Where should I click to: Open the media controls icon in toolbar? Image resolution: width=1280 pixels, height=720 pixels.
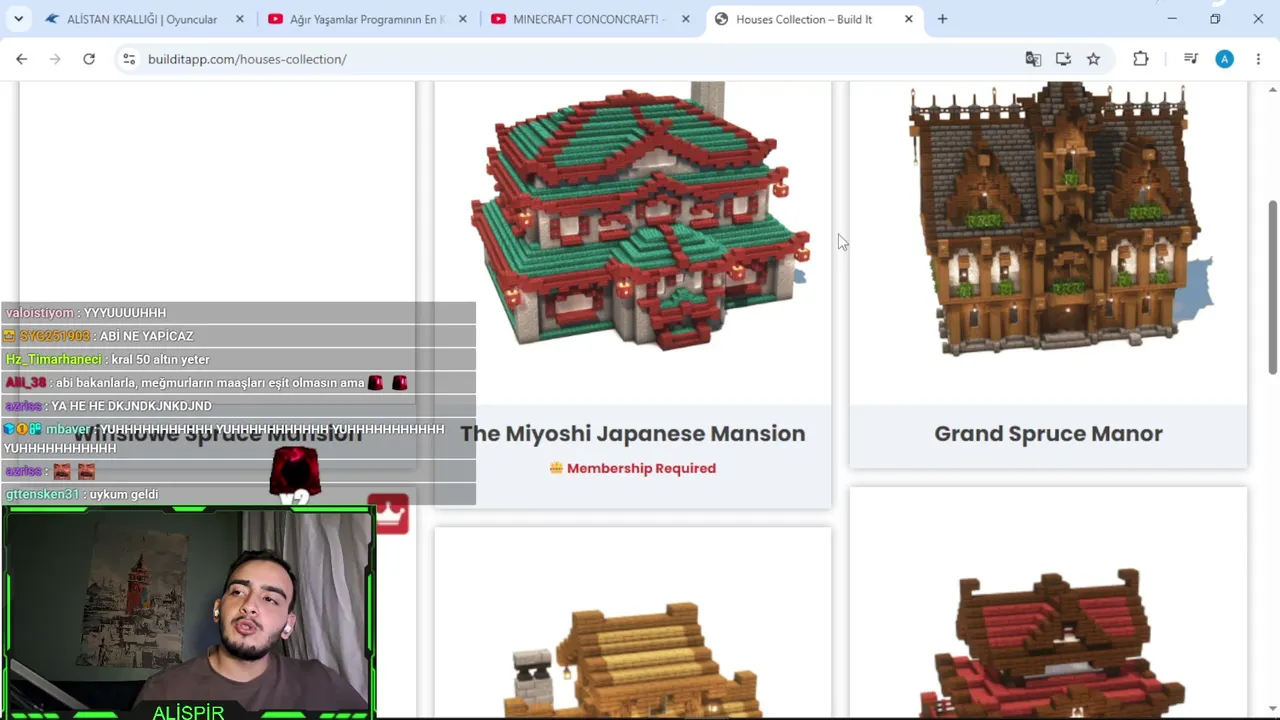(1190, 59)
